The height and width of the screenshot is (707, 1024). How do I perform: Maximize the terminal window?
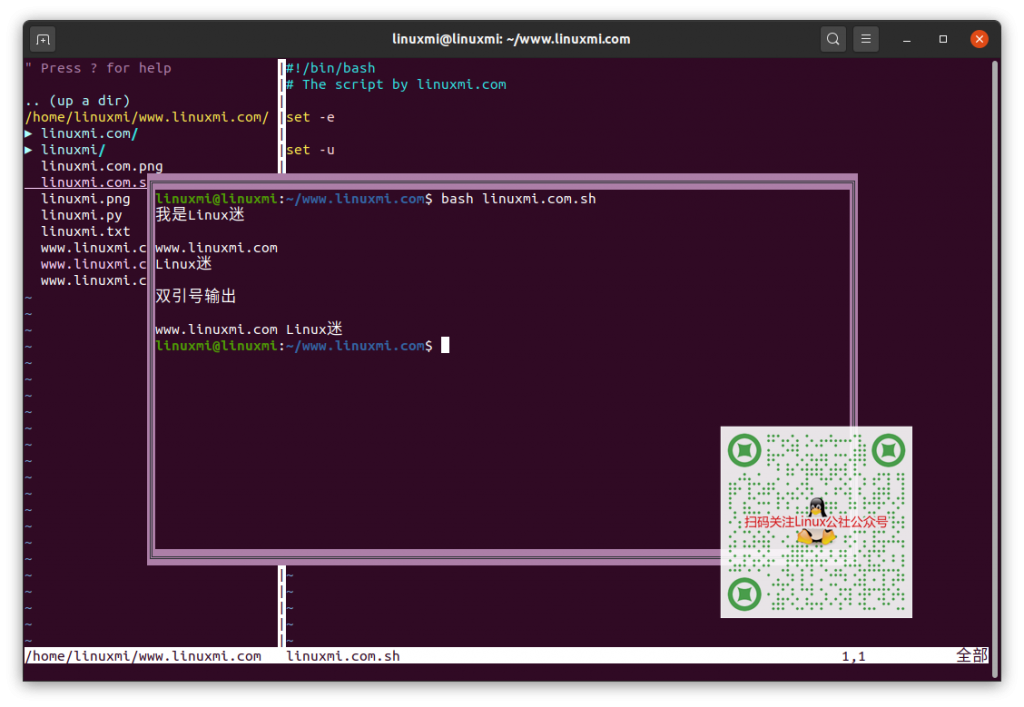pos(943,39)
